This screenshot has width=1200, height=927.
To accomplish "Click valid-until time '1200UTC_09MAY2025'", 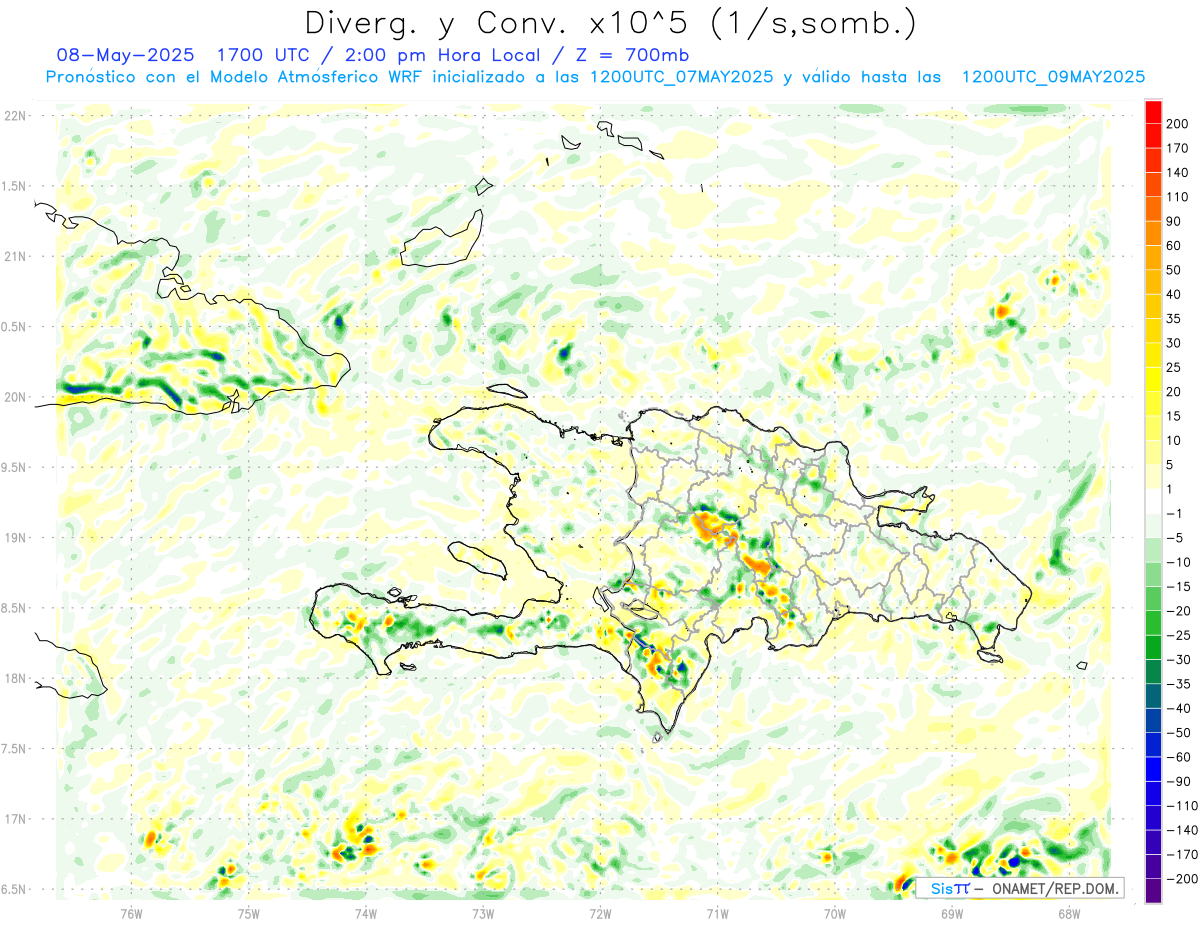I will pos(1053,77).
